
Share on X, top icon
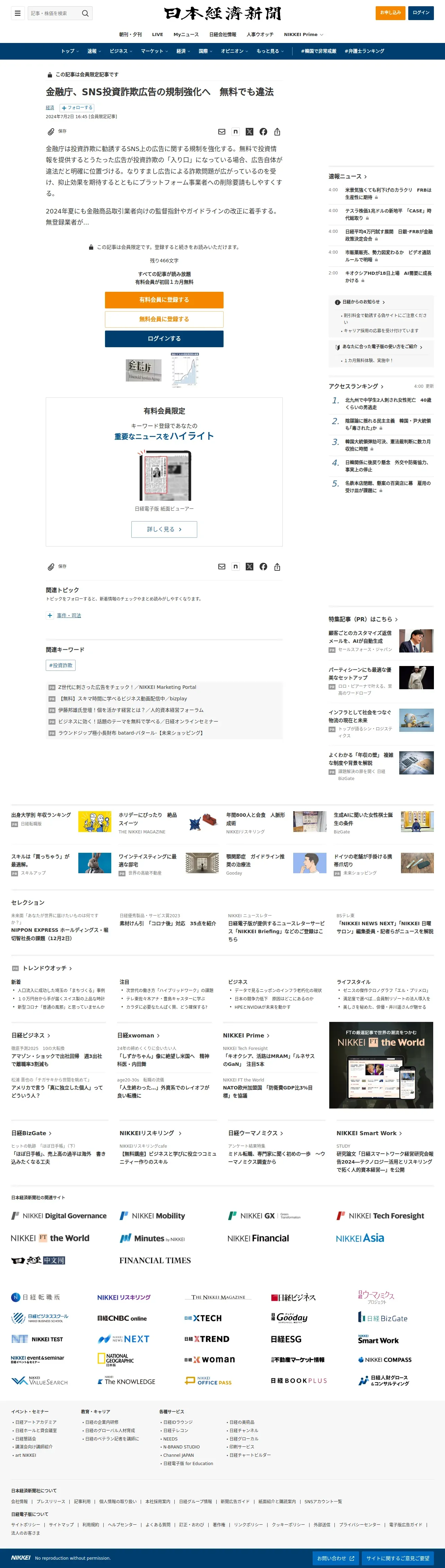click(x=250, y=131)
